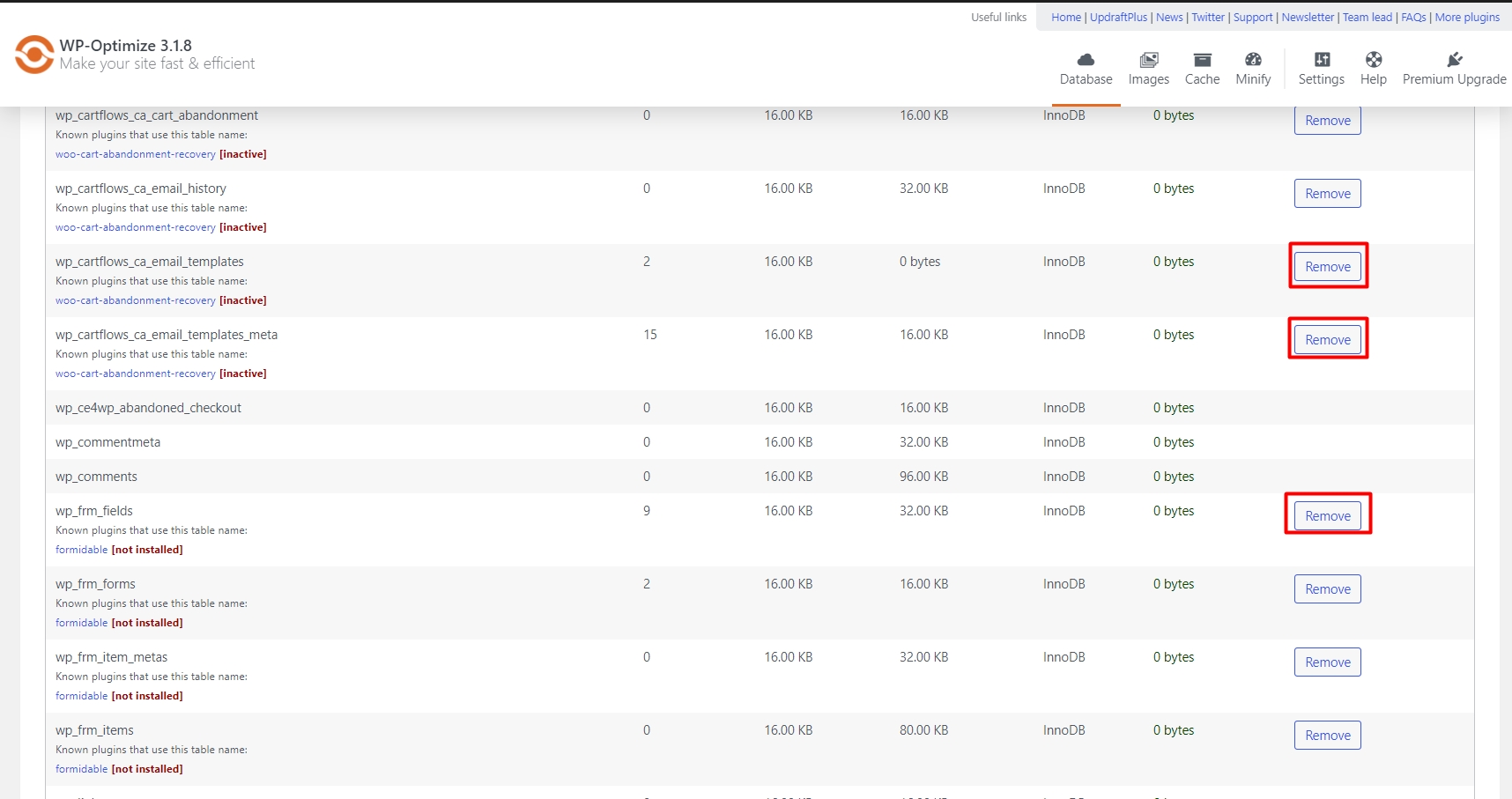This screenshot has width=1512, height=799.
Task: Remove the wp_cartflows_ca_email_templates_meta table
Action: pyautogui.click(x=1327, y=340)
